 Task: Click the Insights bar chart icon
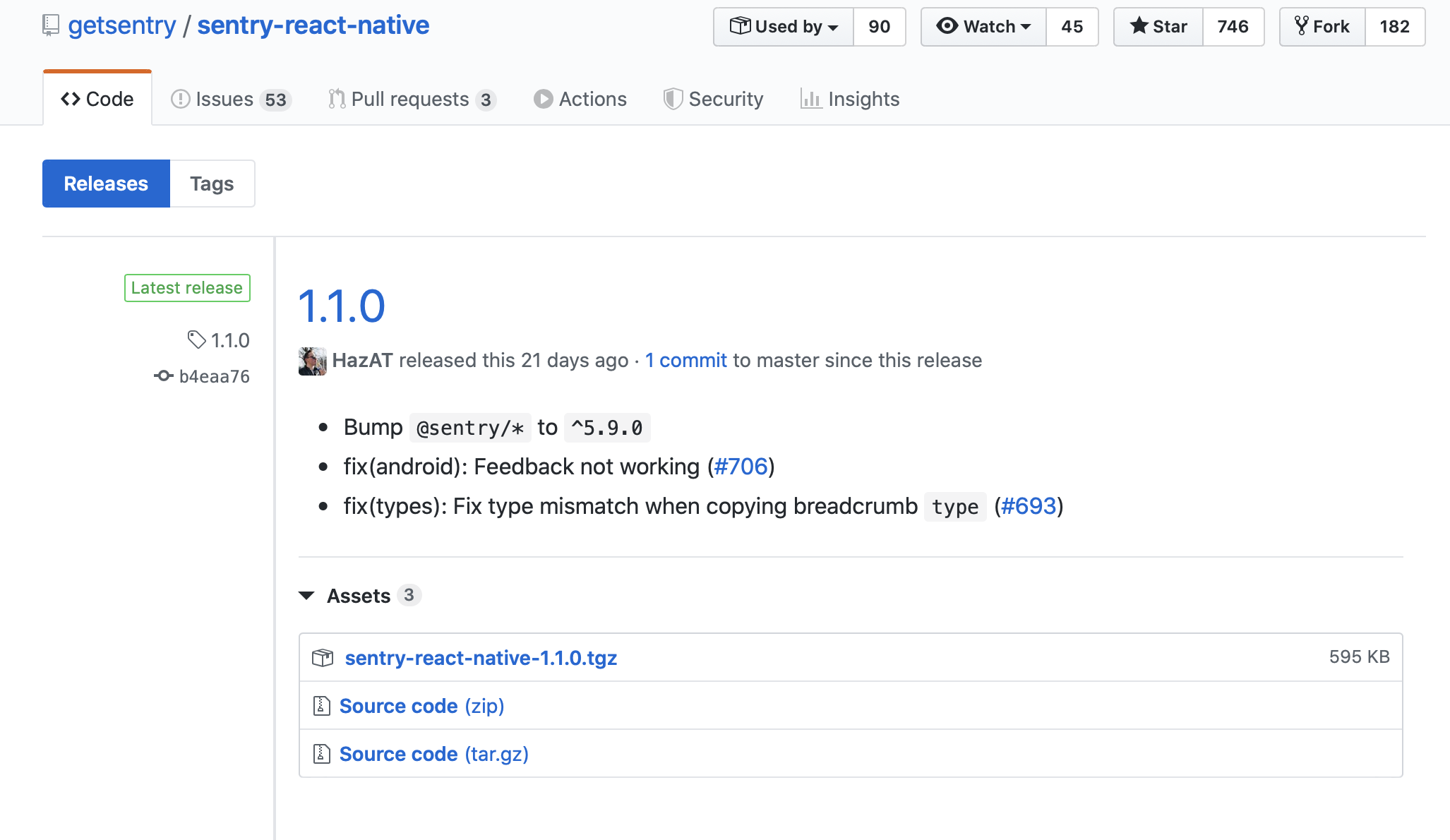[812, 99]
